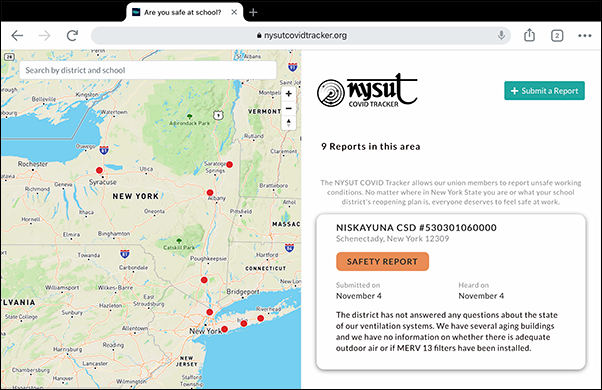Reset map bearing with compass button
Screen dimensions: 602x390
click(x=289, y=123)
